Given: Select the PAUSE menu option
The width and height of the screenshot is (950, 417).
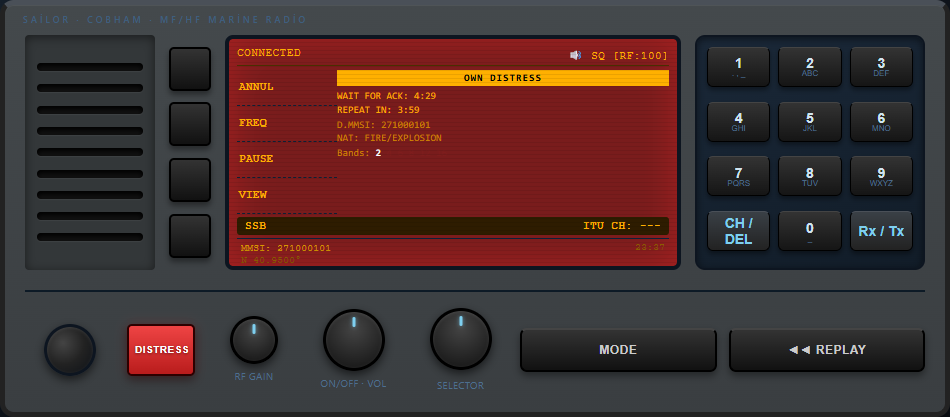Looking at the screenshot, I should pos(256,159).
